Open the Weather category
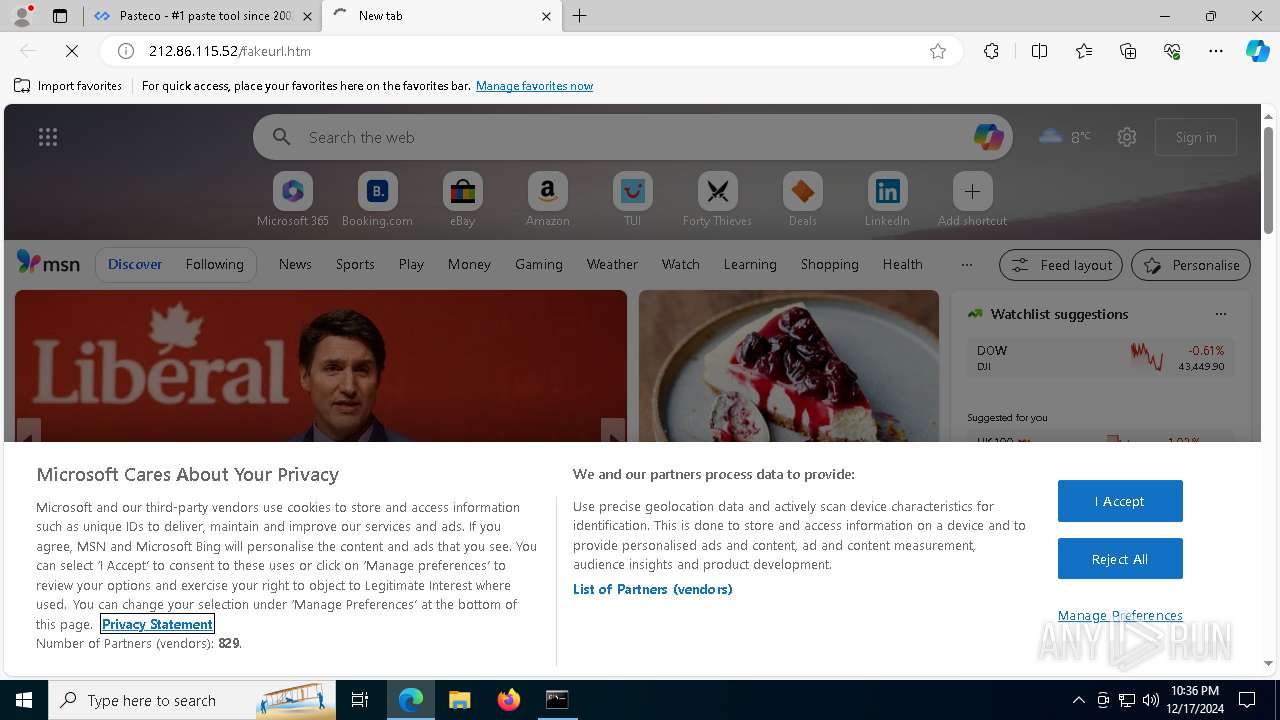 pos(612,264)
